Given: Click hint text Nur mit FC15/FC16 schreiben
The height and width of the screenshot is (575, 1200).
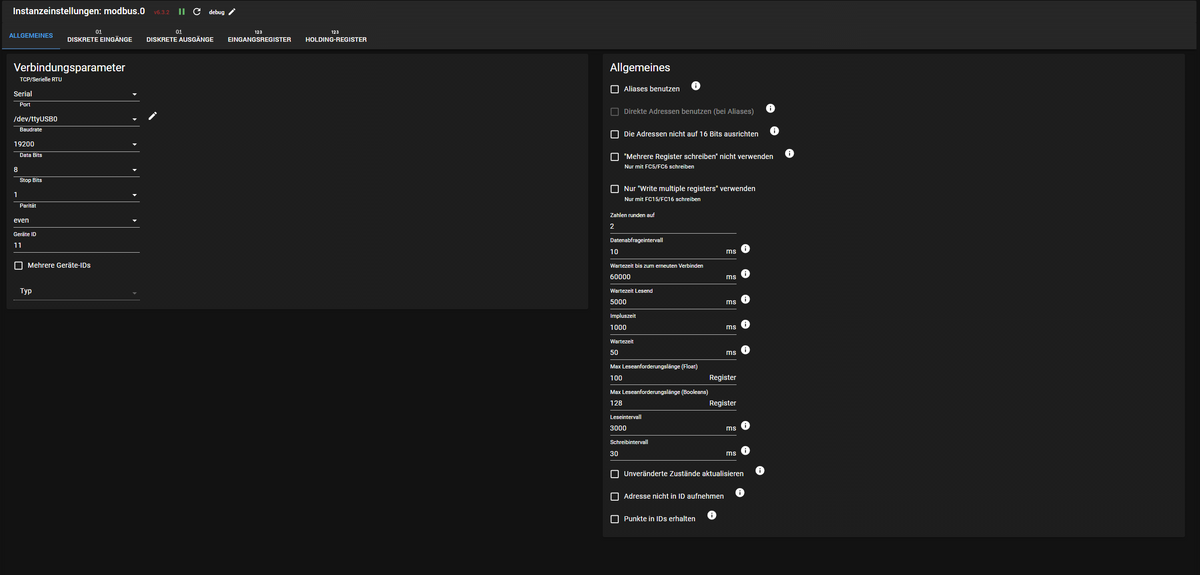Looking at the screenshot, I should (663, 200).
